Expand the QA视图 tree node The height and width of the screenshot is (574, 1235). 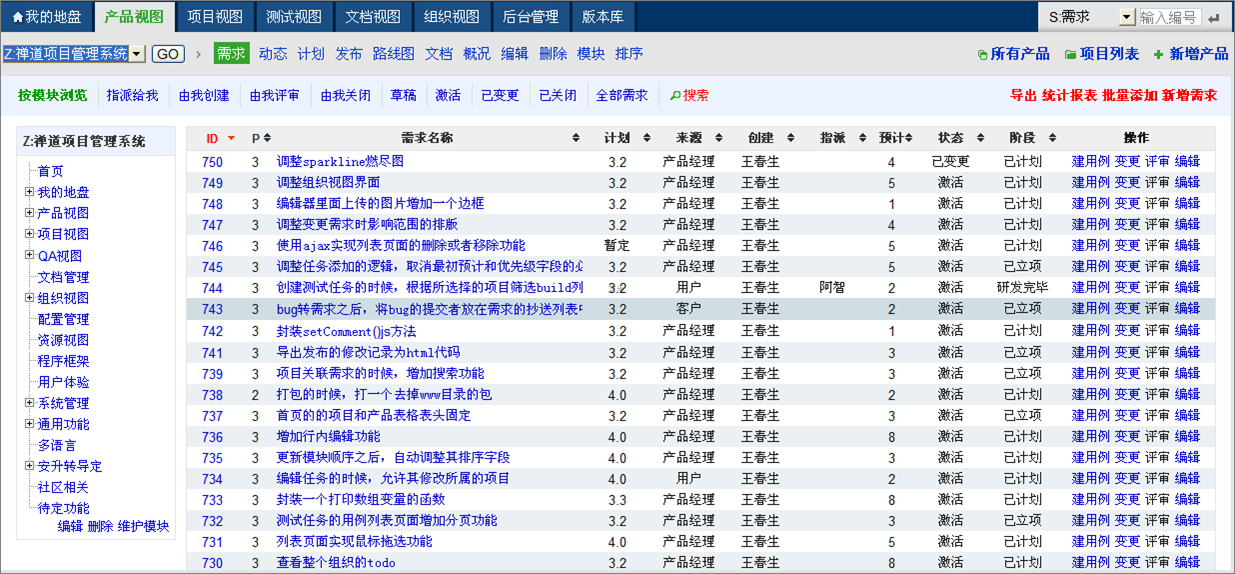click(x=30, y=256)
